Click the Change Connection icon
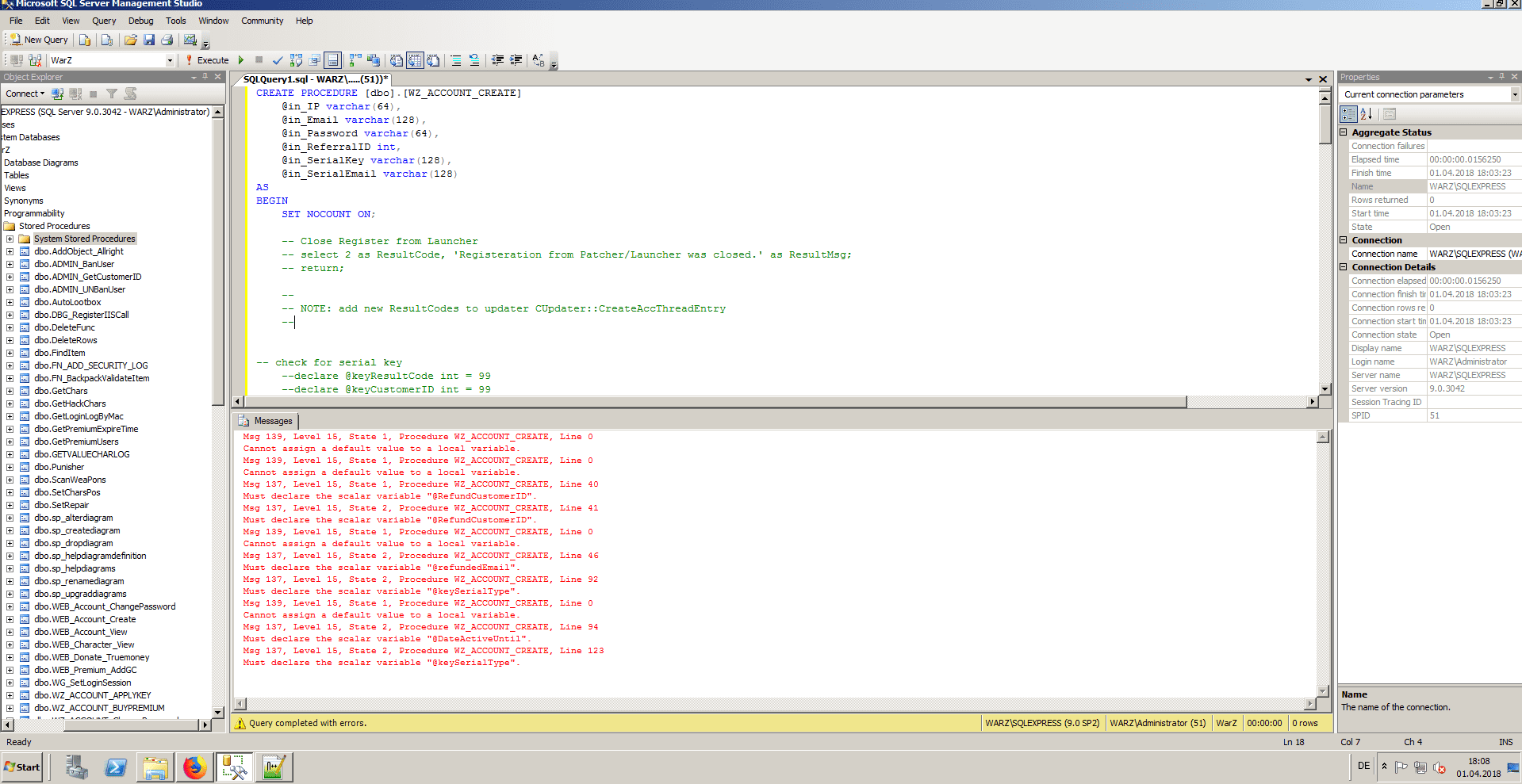1522x784 pixels. point(35,60)
